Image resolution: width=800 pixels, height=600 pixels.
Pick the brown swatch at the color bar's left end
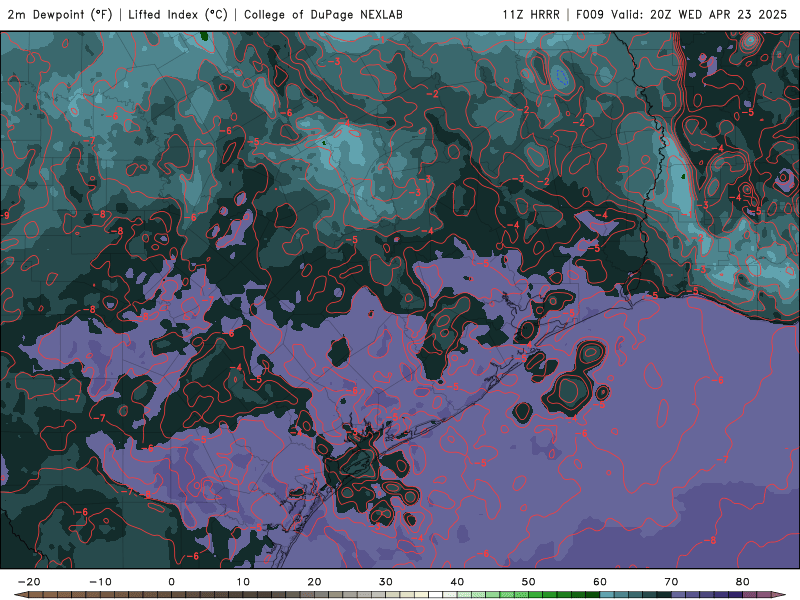36,595
